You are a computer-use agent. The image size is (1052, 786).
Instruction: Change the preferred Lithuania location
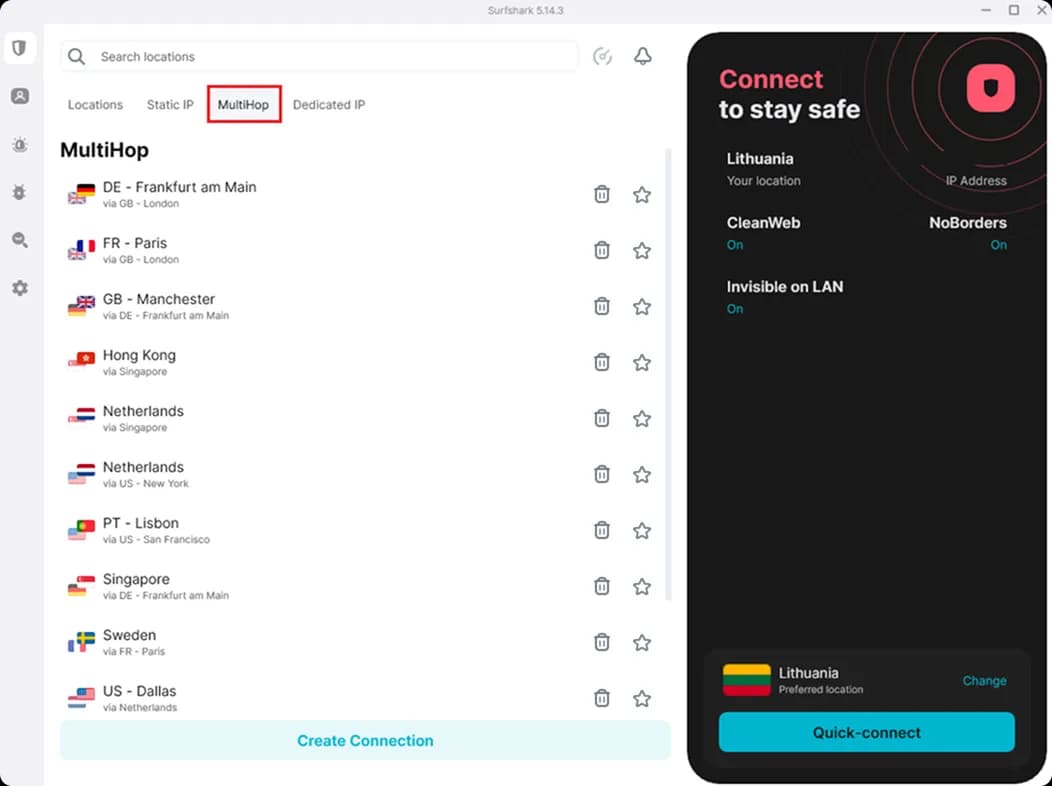(984, 681)
